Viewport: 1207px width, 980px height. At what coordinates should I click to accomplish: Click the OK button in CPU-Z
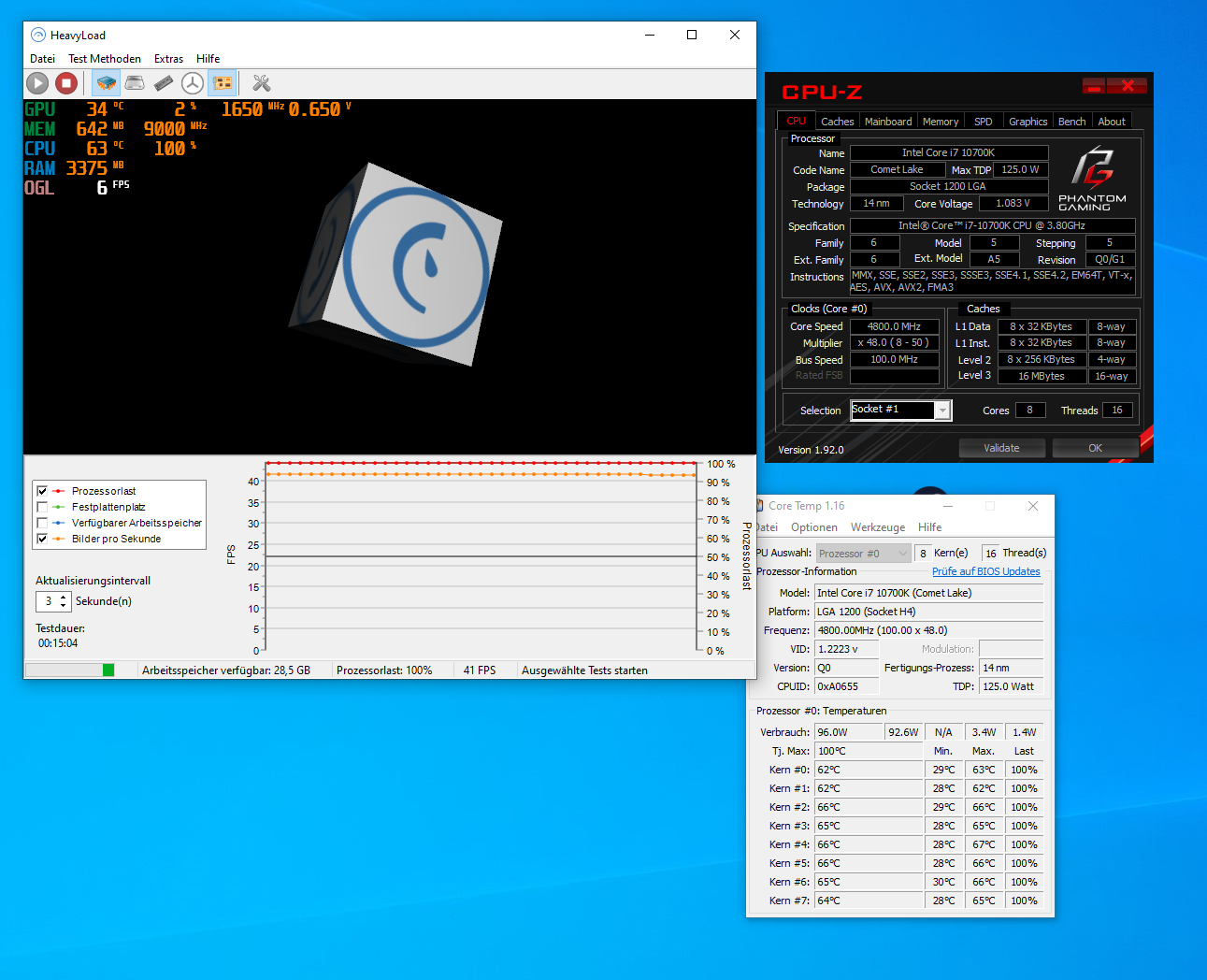click(1095, 448)
